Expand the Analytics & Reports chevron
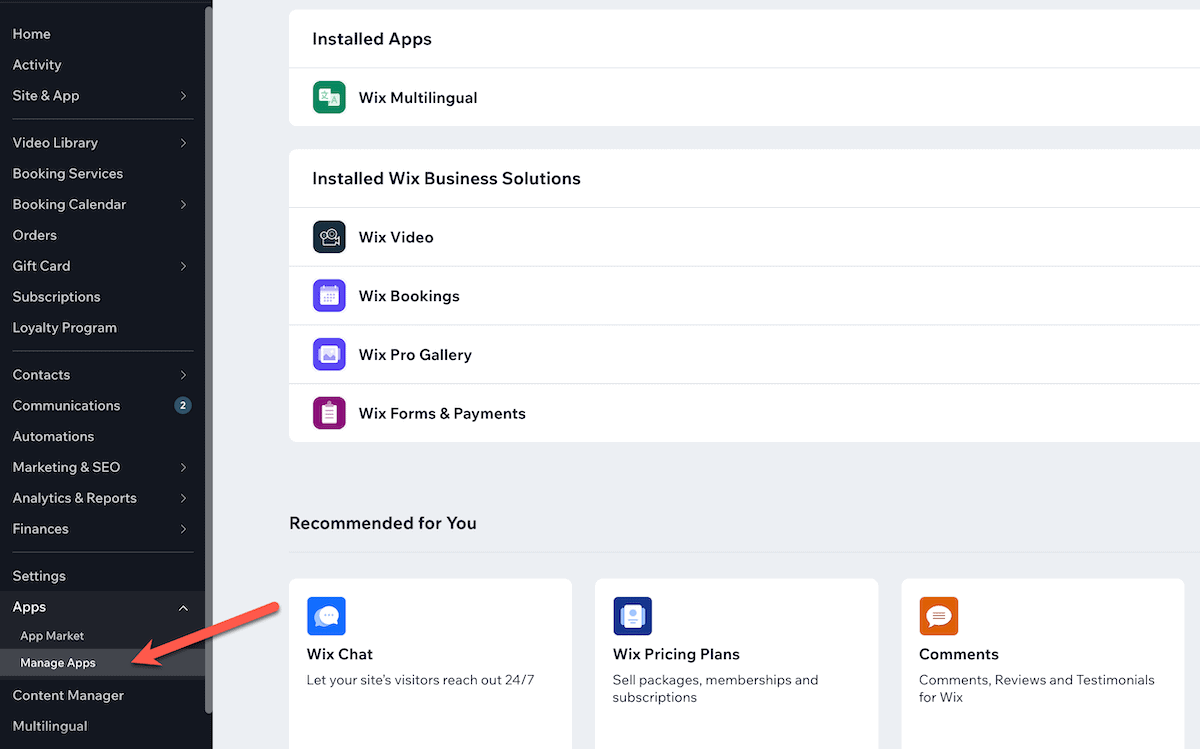 point(183,498)
